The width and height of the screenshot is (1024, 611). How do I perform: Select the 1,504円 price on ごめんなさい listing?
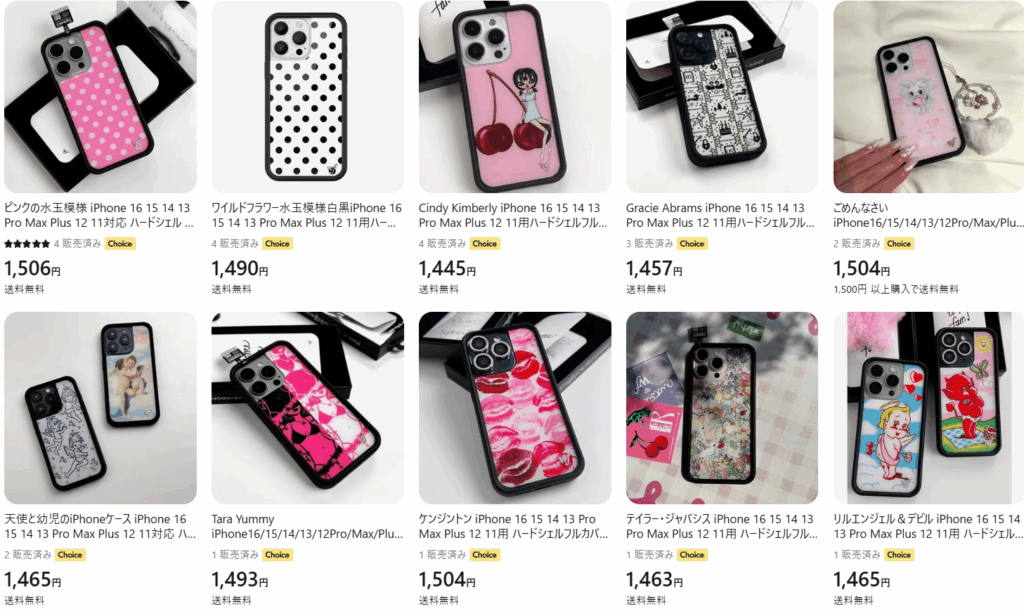861,268
